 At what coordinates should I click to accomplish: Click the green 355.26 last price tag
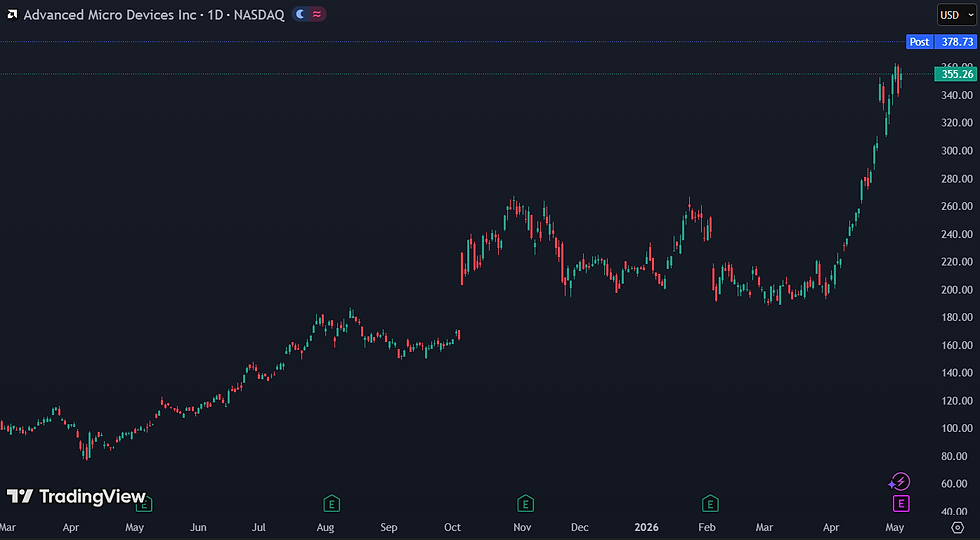tap(956, 74)
